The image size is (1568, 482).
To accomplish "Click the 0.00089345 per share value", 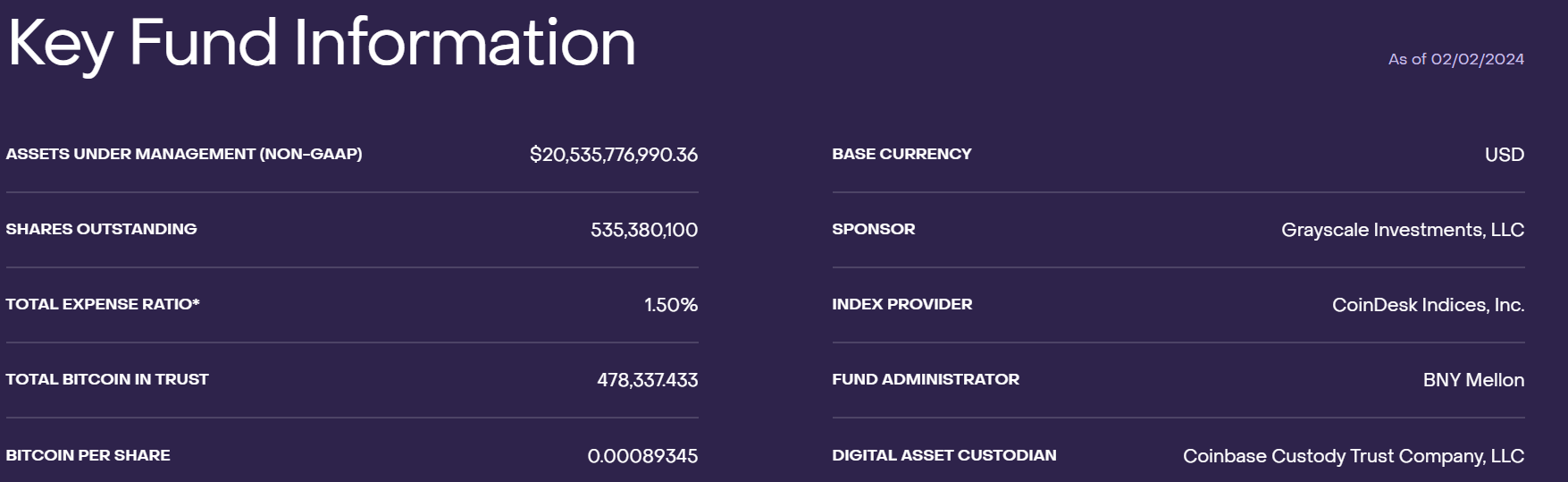I will pos(641,456).
